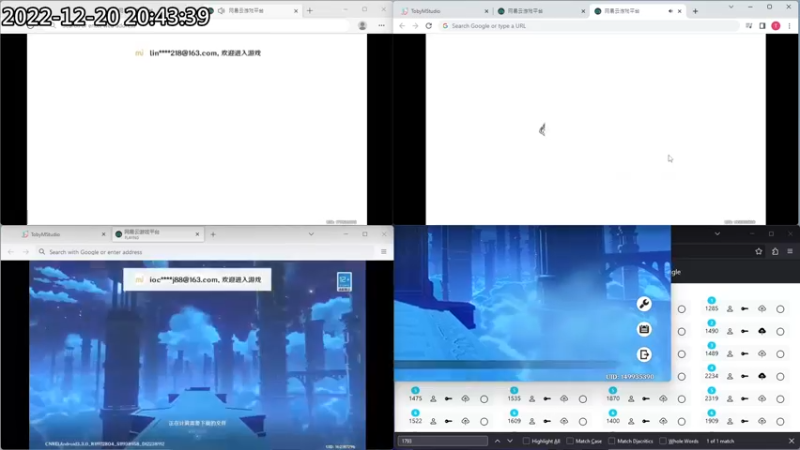Open side panel icon in Chrome toolbar

(762, 26)
